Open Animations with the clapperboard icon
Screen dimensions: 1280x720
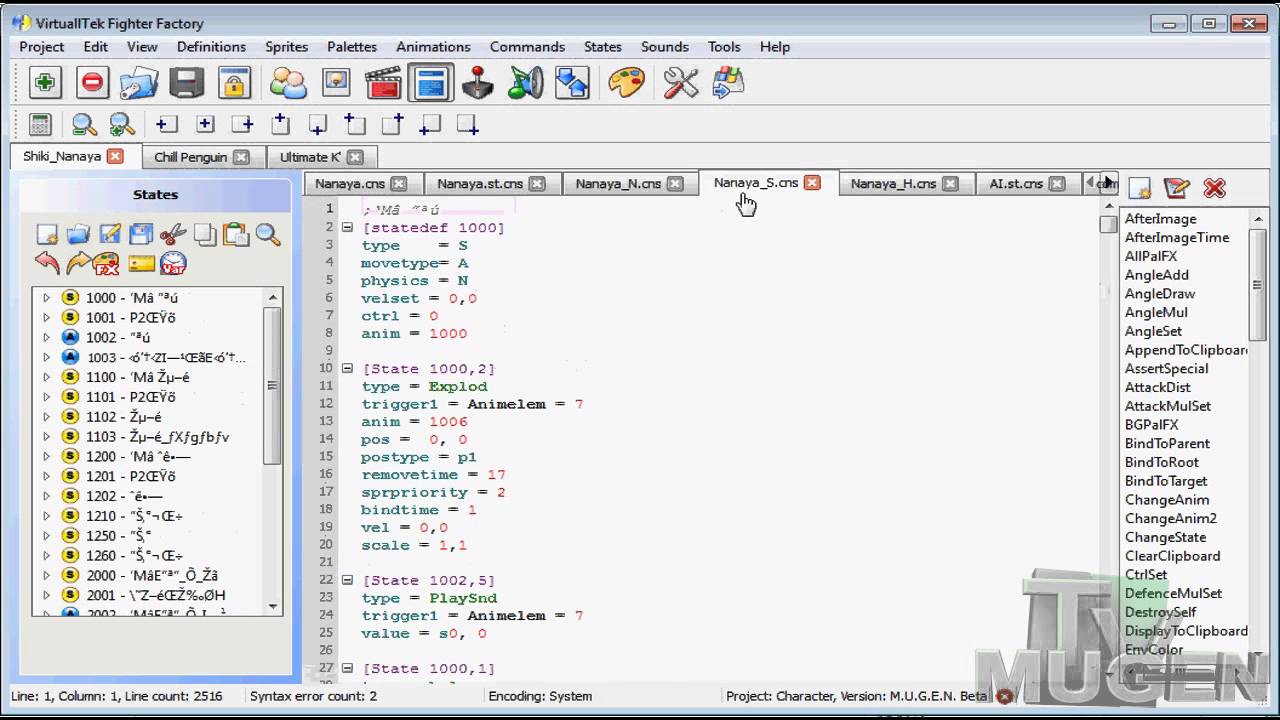point(383,83)
